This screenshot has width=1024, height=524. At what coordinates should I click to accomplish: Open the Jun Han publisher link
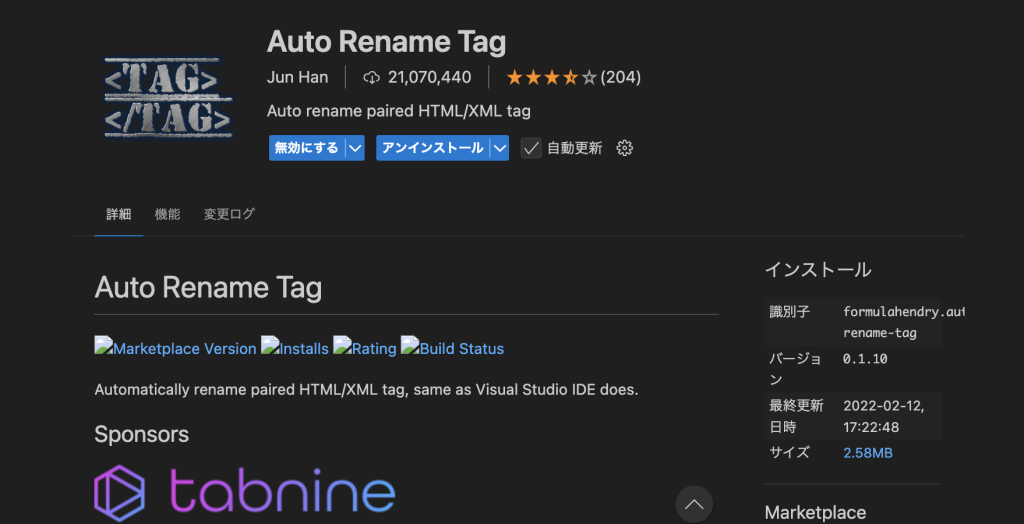(297, 77)
